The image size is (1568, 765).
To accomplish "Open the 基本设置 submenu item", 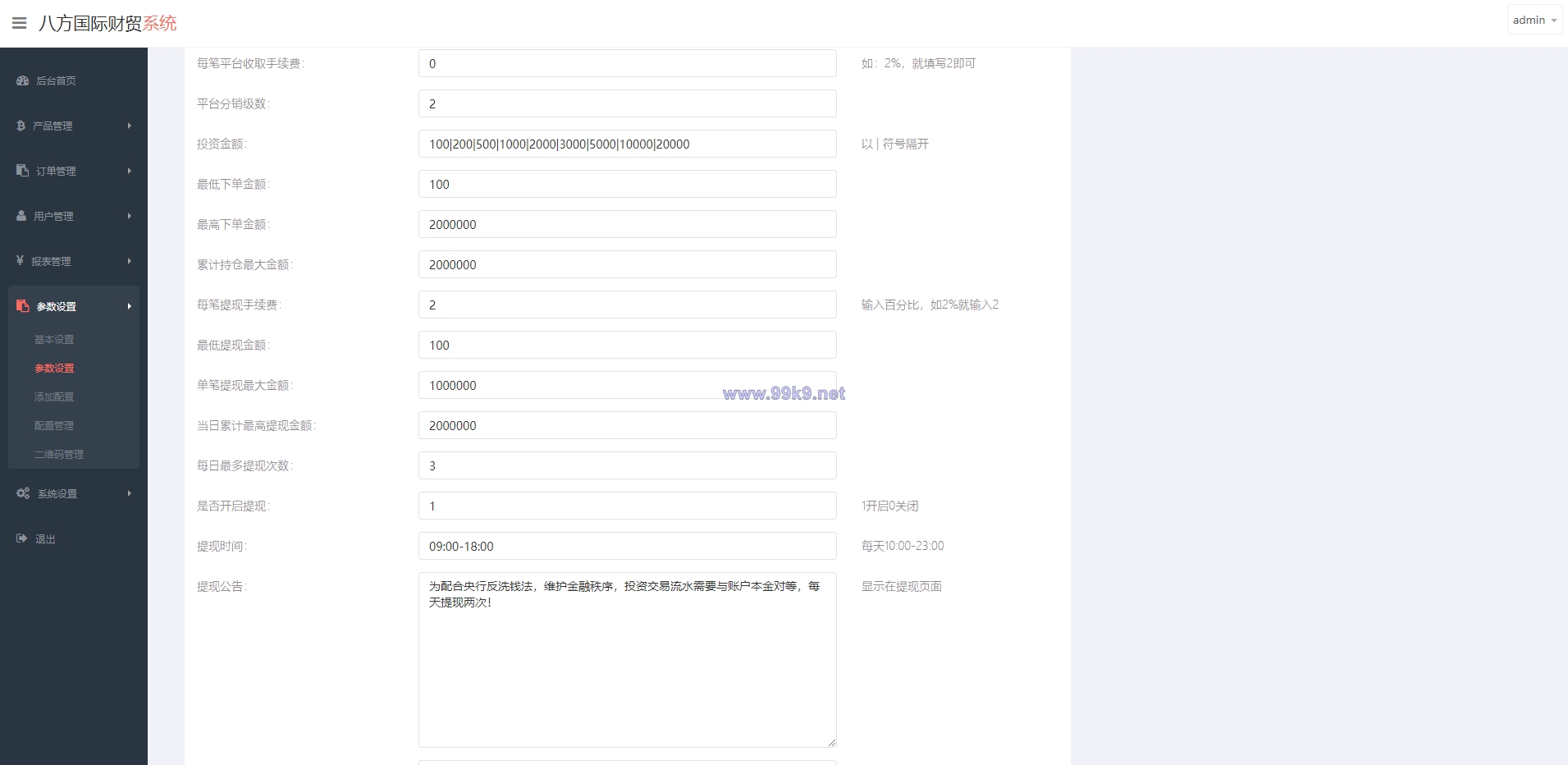I will 54,339.
